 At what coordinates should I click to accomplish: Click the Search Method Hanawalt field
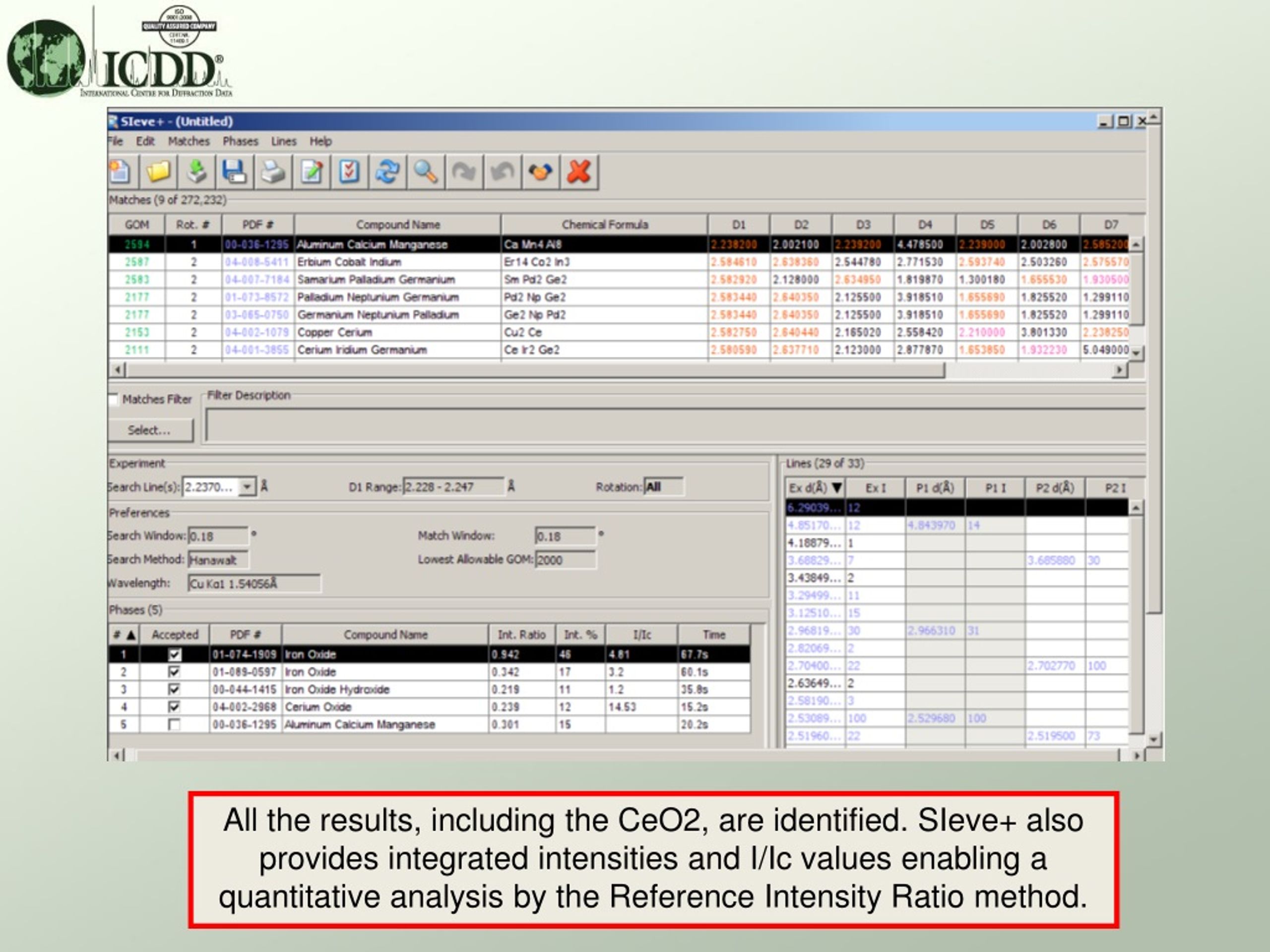218,560
